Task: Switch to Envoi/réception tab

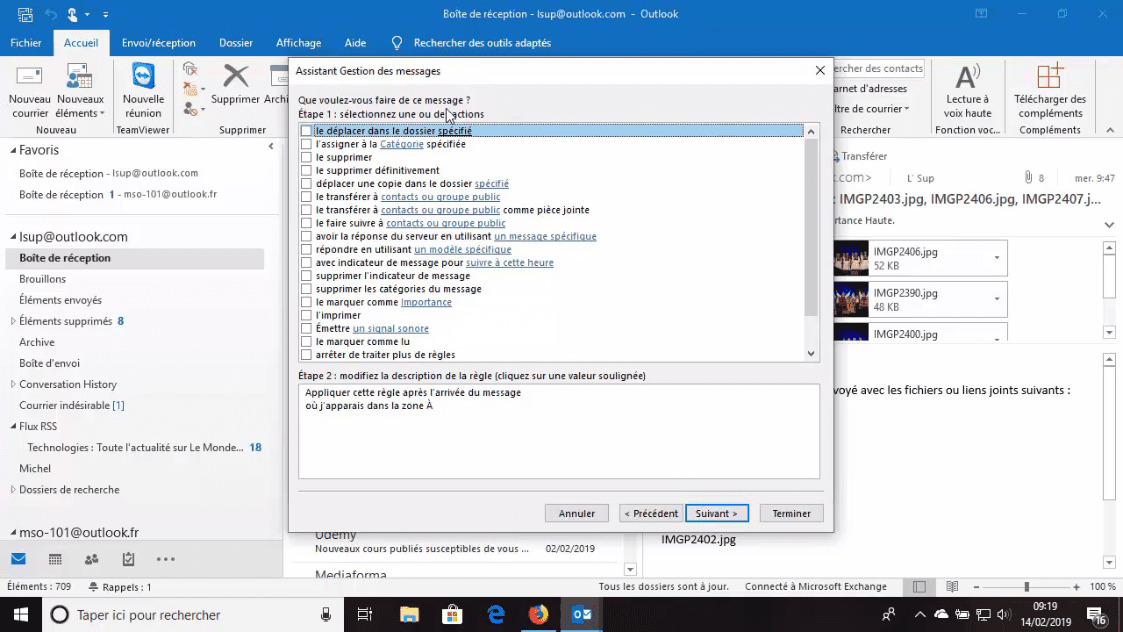Action: pos(158,43)
